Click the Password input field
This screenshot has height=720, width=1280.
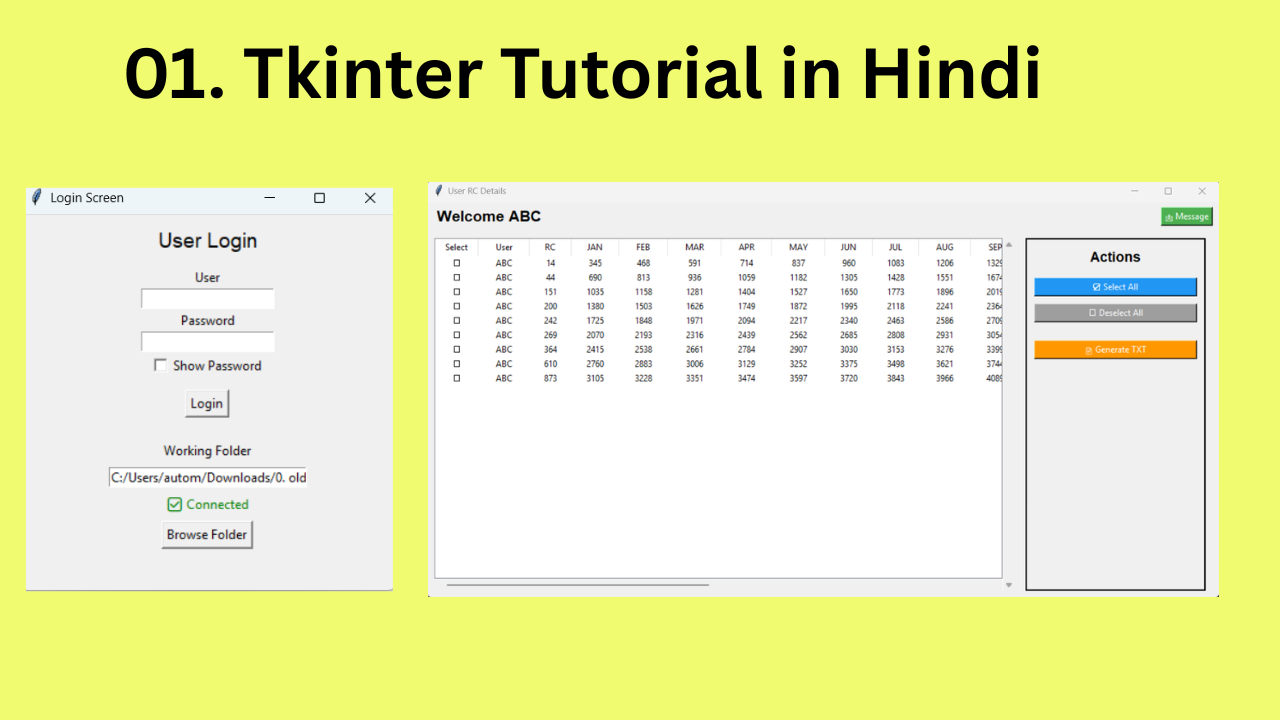tap(208, 342)
